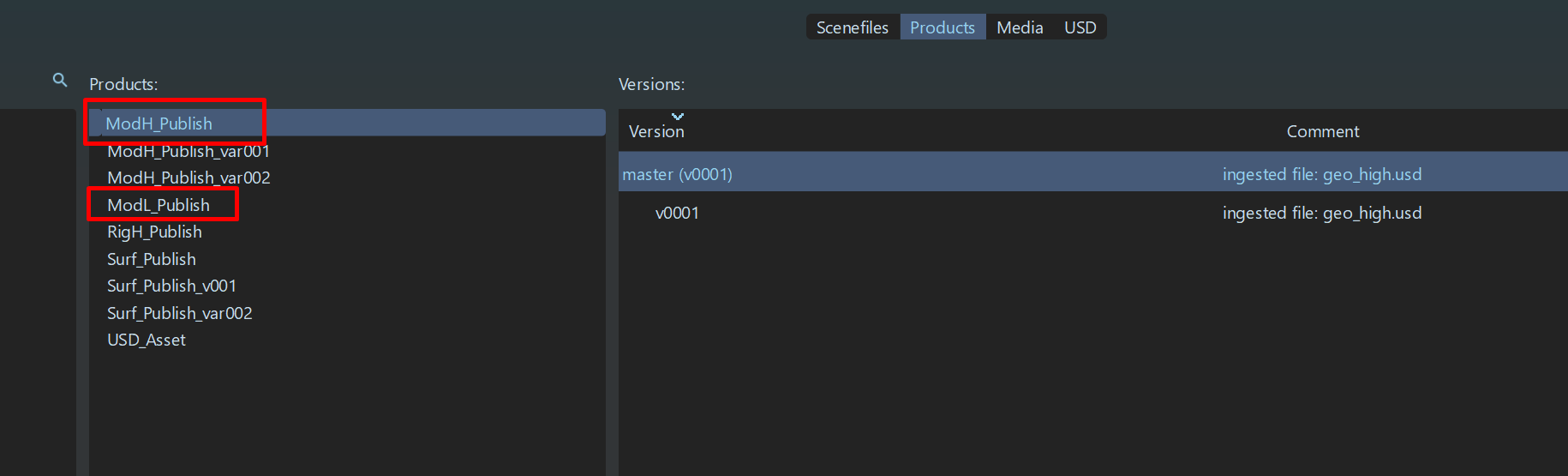Choose the Surf_Publish_v001 product
The width and height of the screenshot is (1568, 476).
(171, 286)
